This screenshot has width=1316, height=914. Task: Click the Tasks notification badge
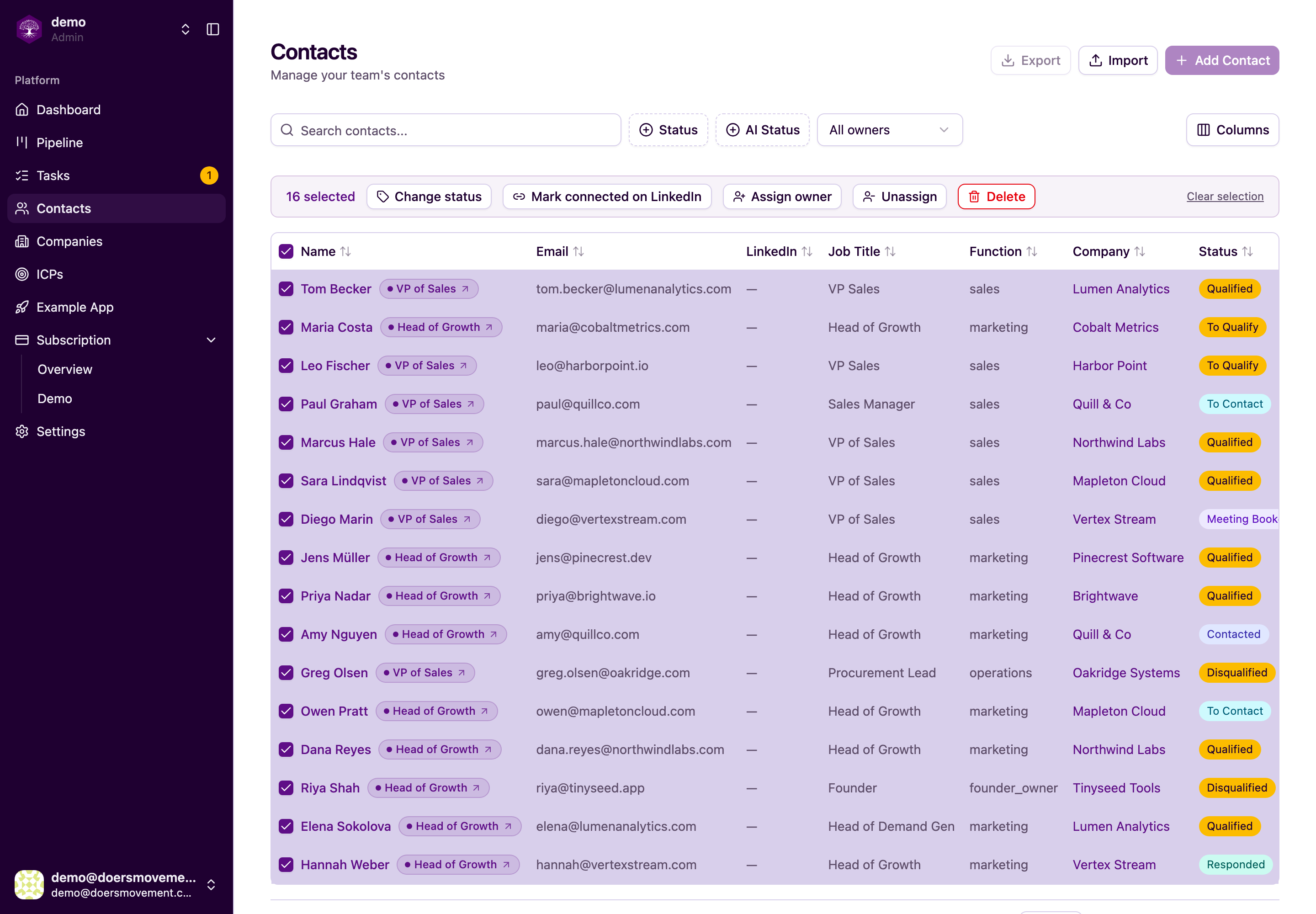(209, 175)
